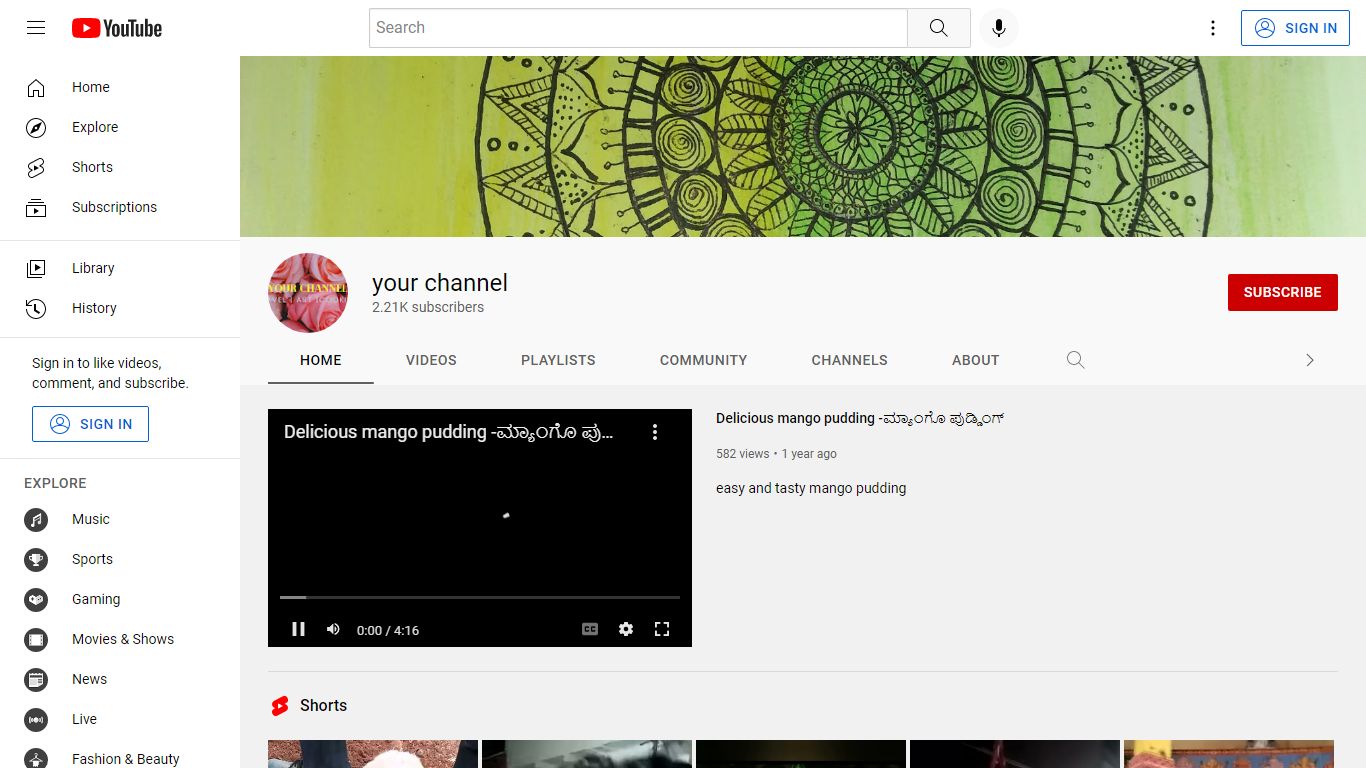Image resolution: width=1366 pixels, height=768 pixels.
Task: Seek using the video progress bar
Action: coord(480,597)
